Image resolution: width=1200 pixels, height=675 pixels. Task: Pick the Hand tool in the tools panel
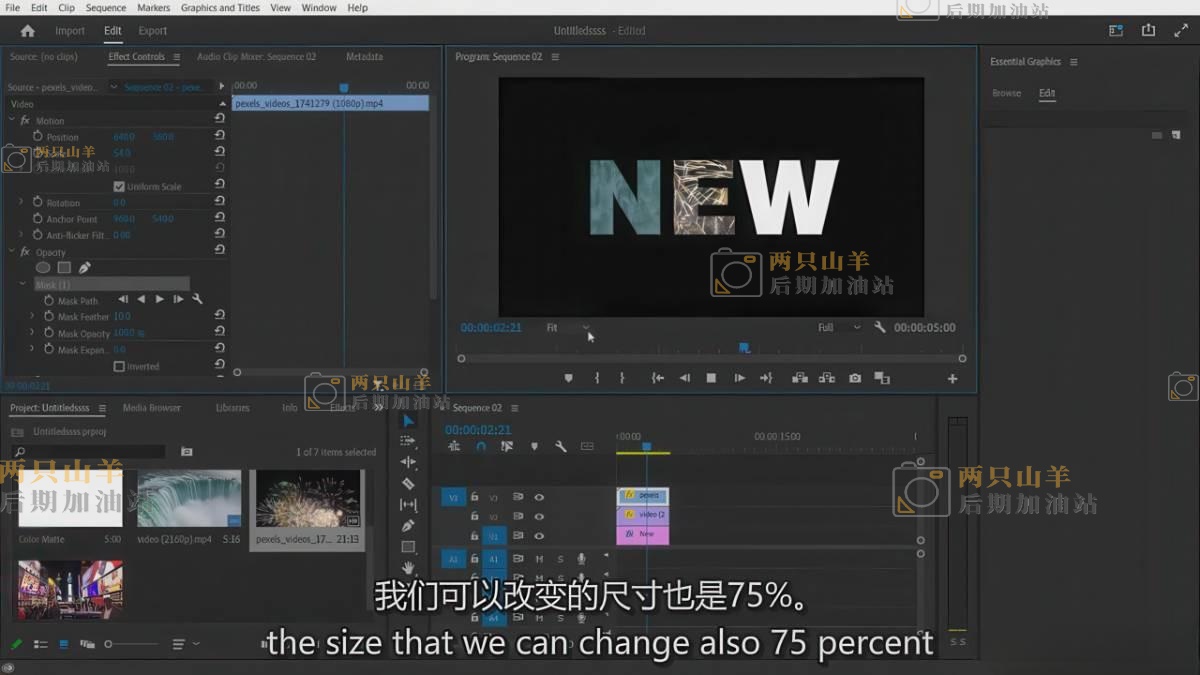[x=408, y=568]
